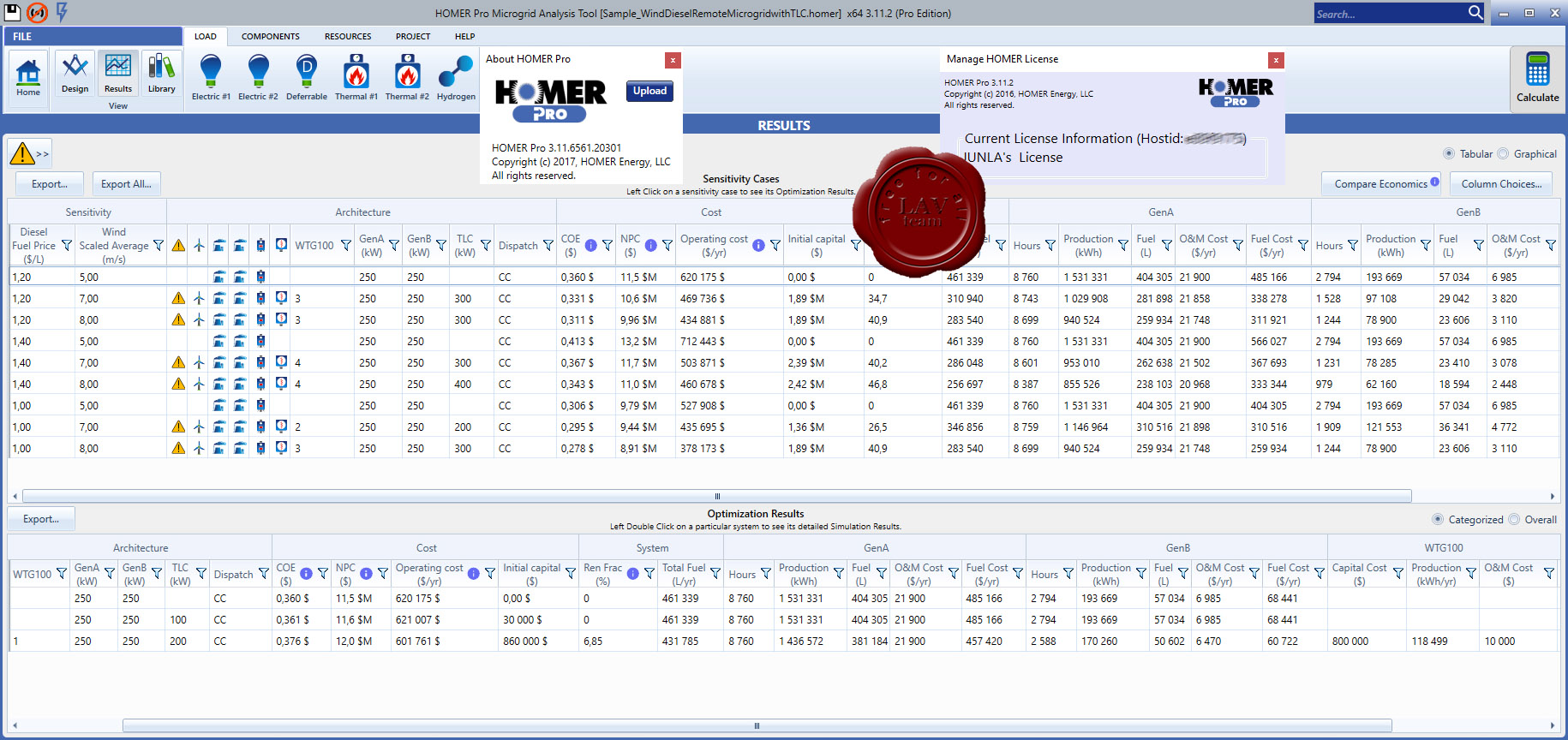Screen dimensions: 1568x740
Task: Select the Categorized radio button
Action: coord(1438,519)
